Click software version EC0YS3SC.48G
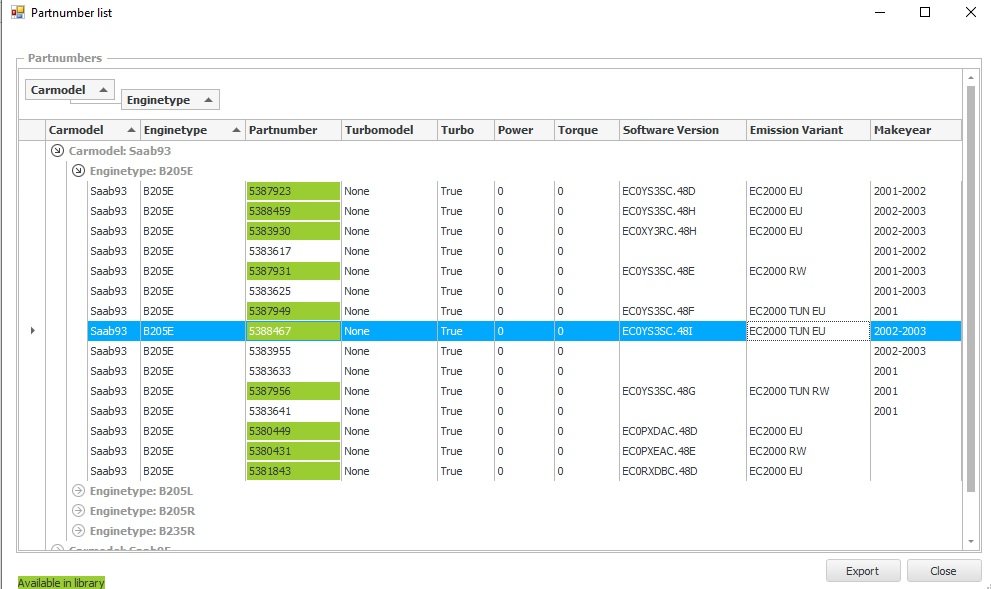 coord(659,391)
